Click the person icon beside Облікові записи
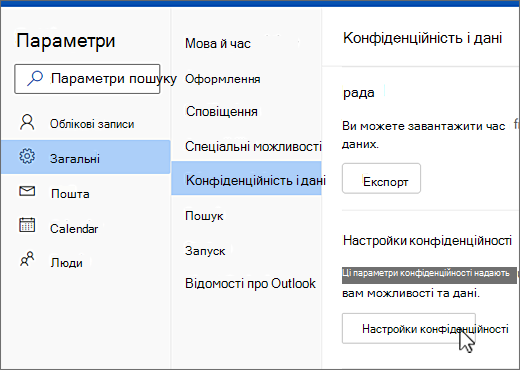The height and width of the screenshot is (370, 520). click(27, 122)
